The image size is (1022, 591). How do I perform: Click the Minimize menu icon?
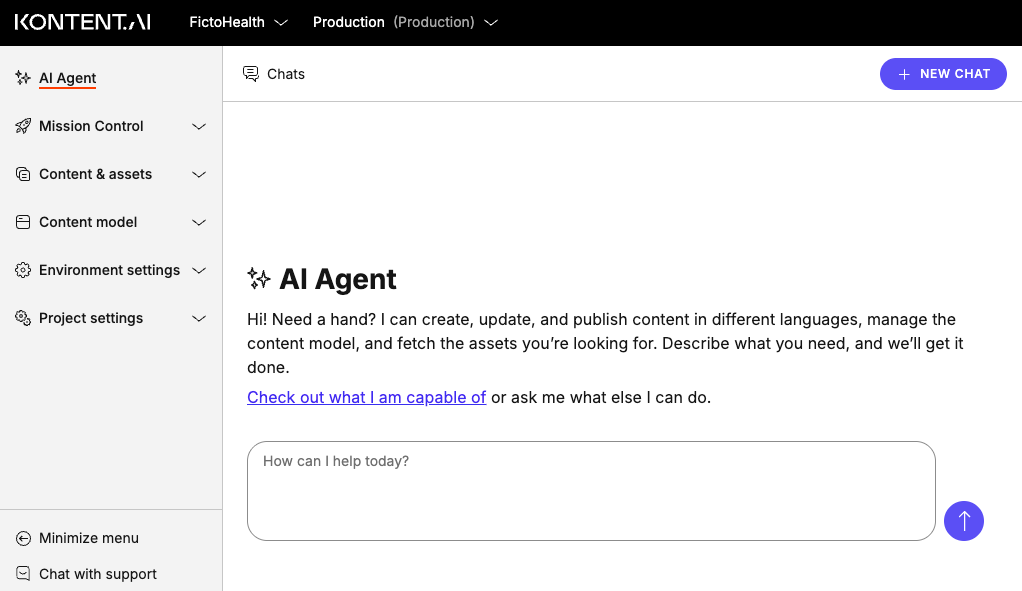pyautogui.click(x=21, y=538)
